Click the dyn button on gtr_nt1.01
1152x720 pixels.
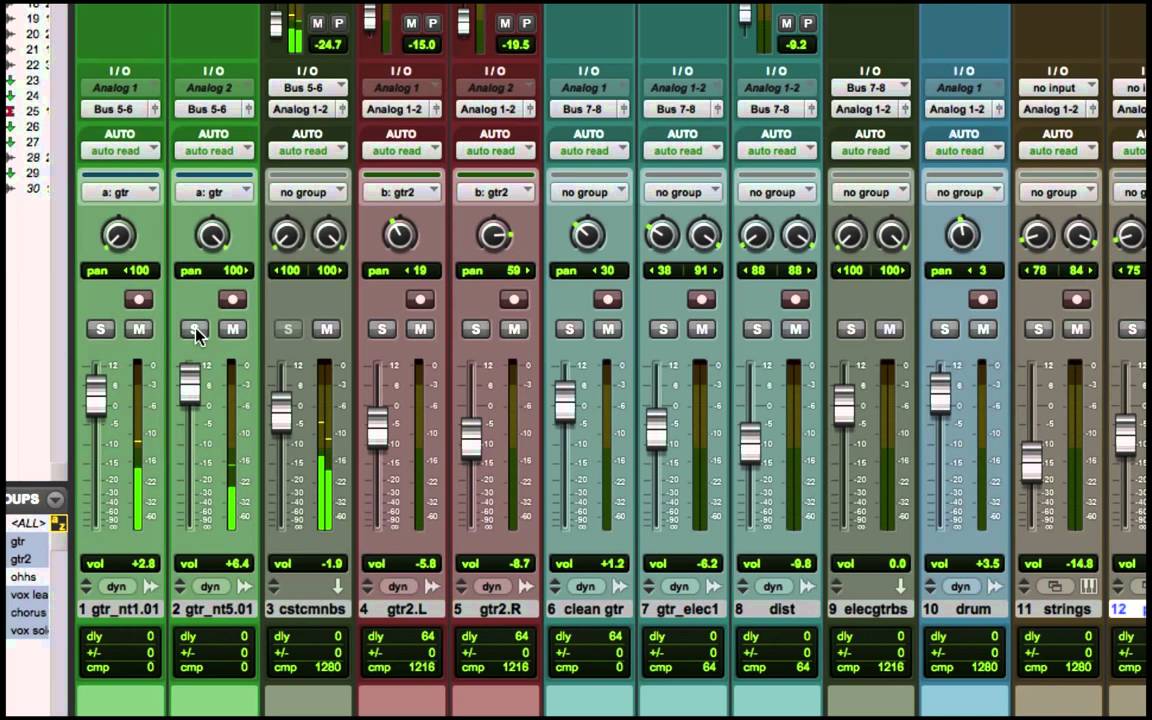(117, 586)
